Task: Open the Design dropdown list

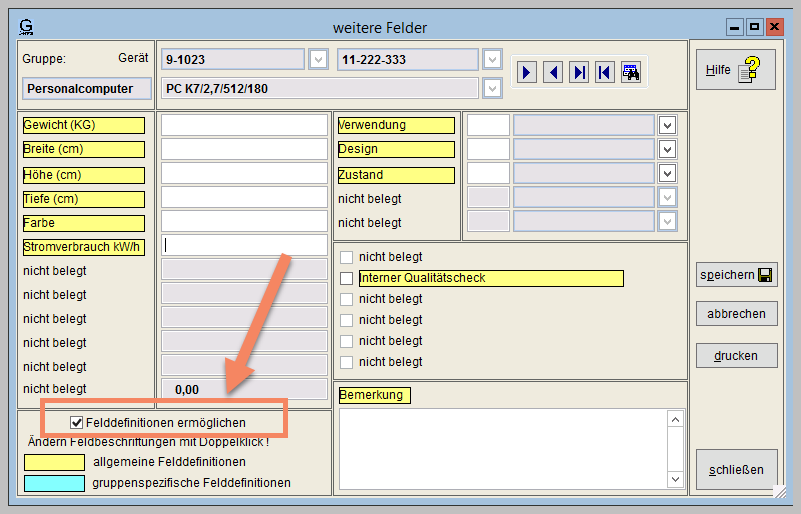Action: [x=668, y=149]
